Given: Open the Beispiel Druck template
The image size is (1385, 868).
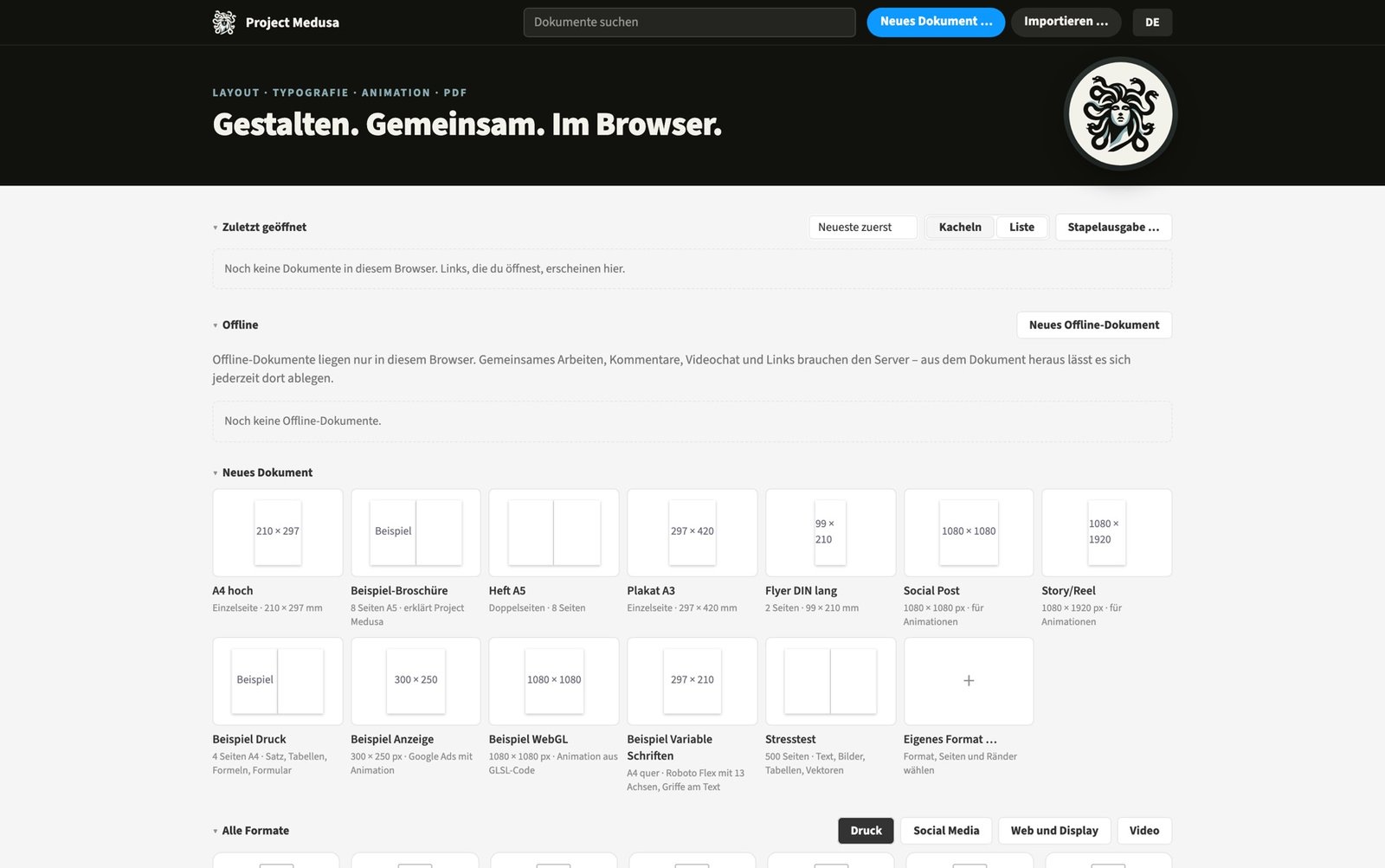Looking at the screenshot, I should click(x=278, y=681).
